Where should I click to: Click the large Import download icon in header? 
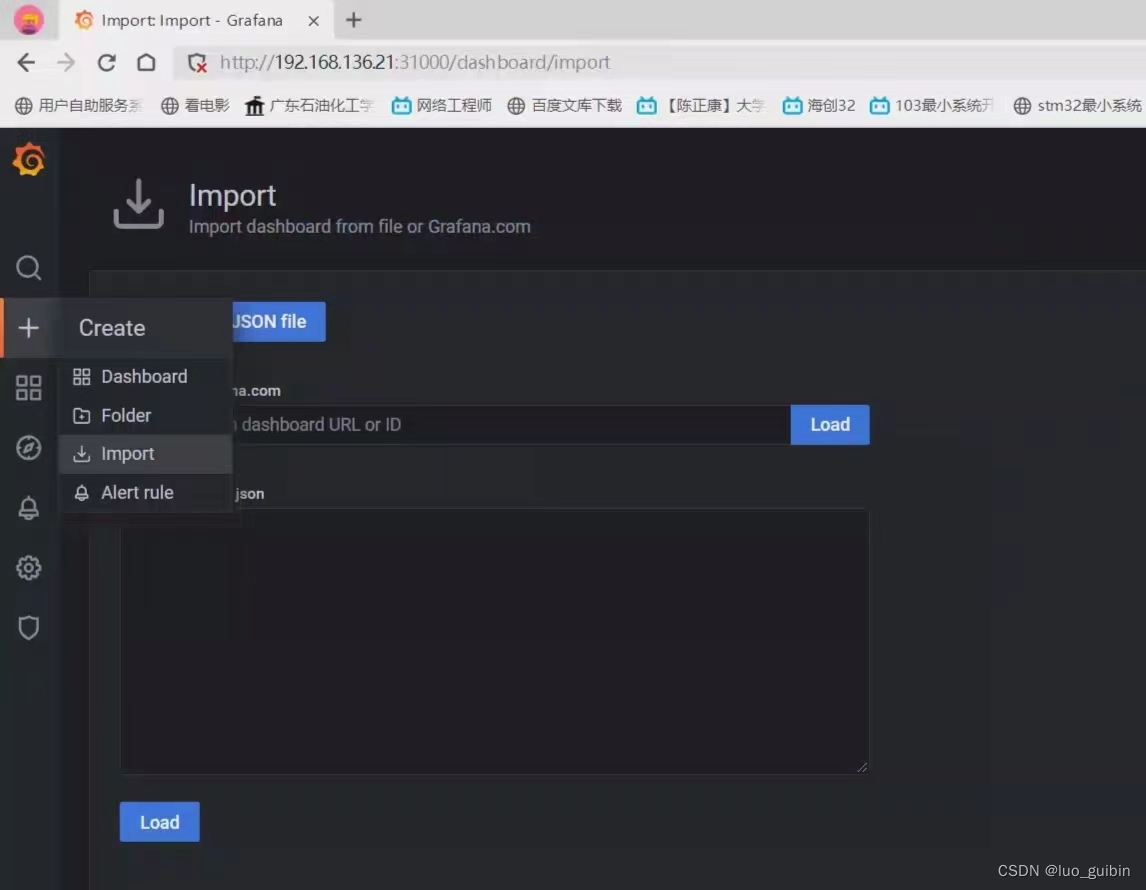click(138, 204)
